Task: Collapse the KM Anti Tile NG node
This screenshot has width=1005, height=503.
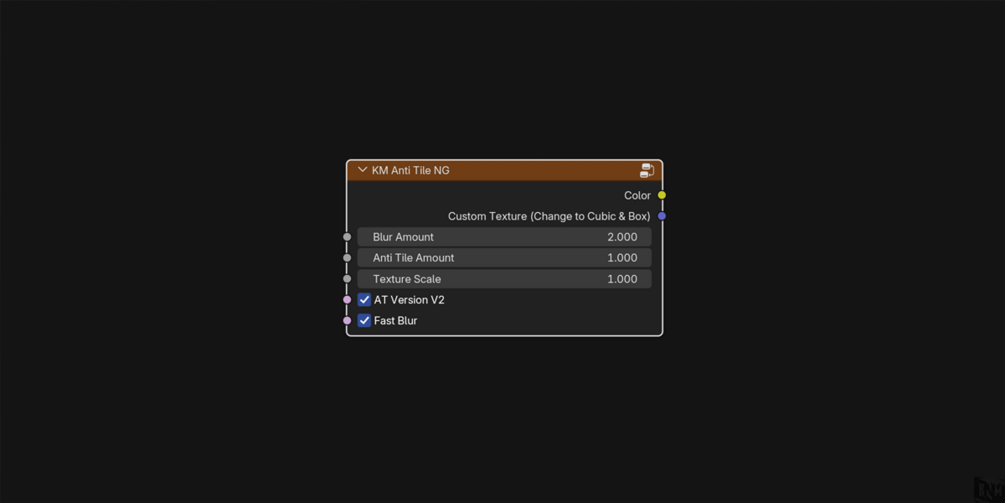Action: tap(362, 170)
